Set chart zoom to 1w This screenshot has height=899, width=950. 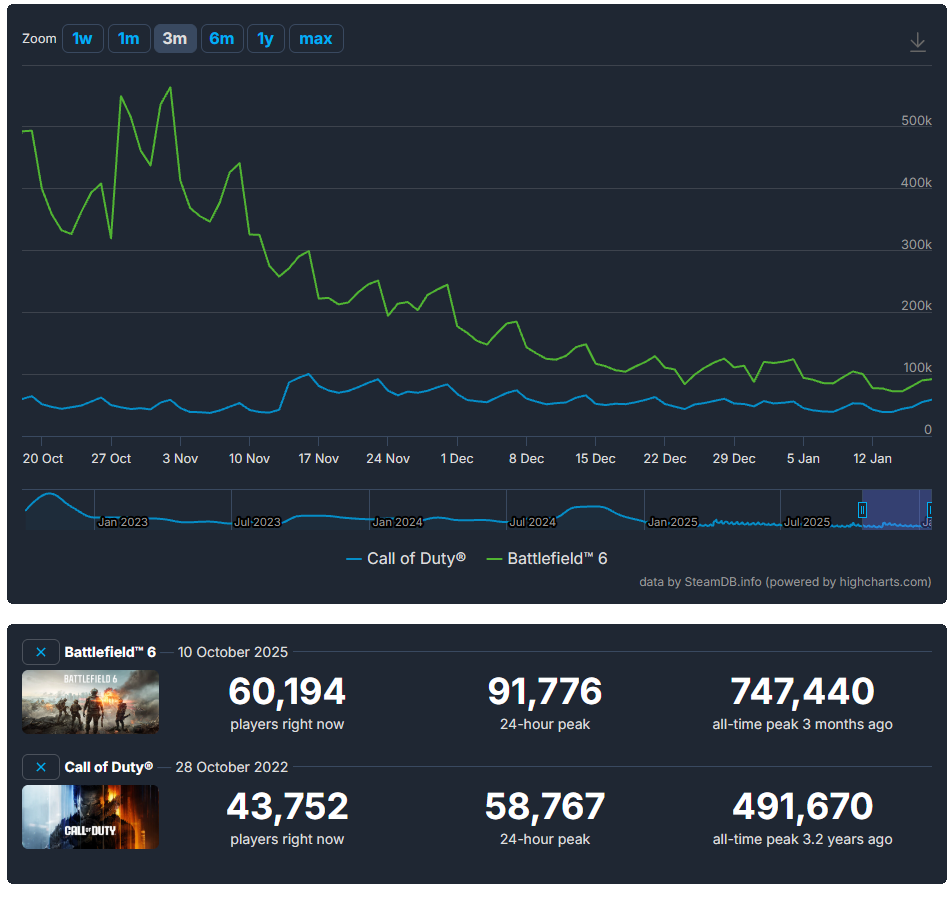[82, 39]
